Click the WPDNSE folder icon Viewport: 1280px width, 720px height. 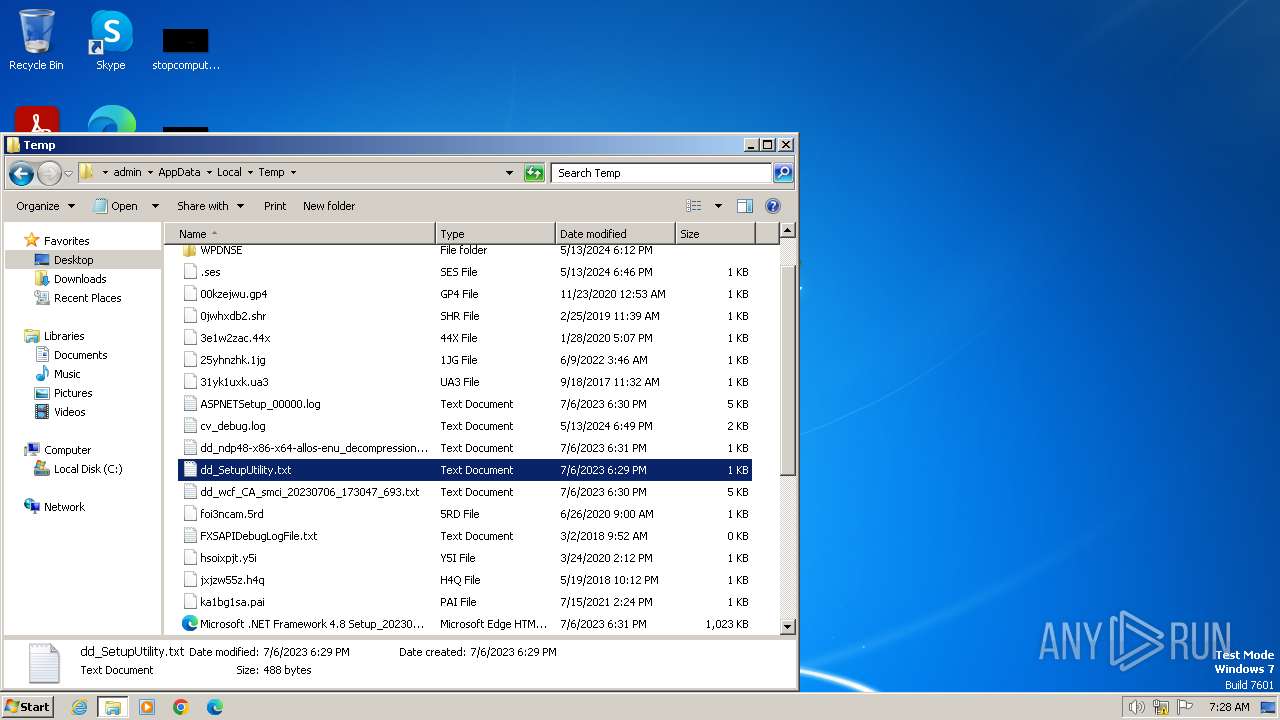(190, 250)
